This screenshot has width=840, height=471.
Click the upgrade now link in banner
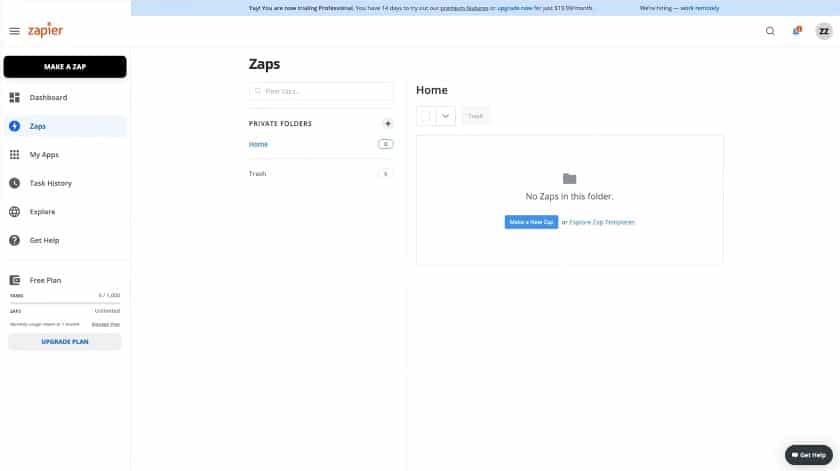(513, 8)
